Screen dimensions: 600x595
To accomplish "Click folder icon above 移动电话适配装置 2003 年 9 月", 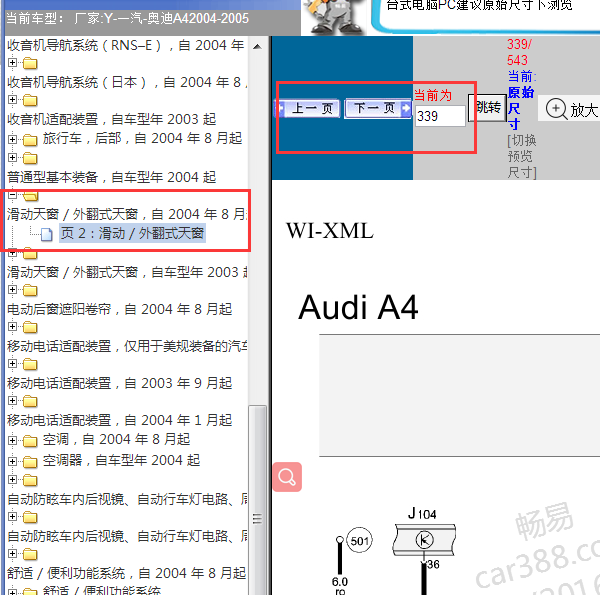I will 30,364.
